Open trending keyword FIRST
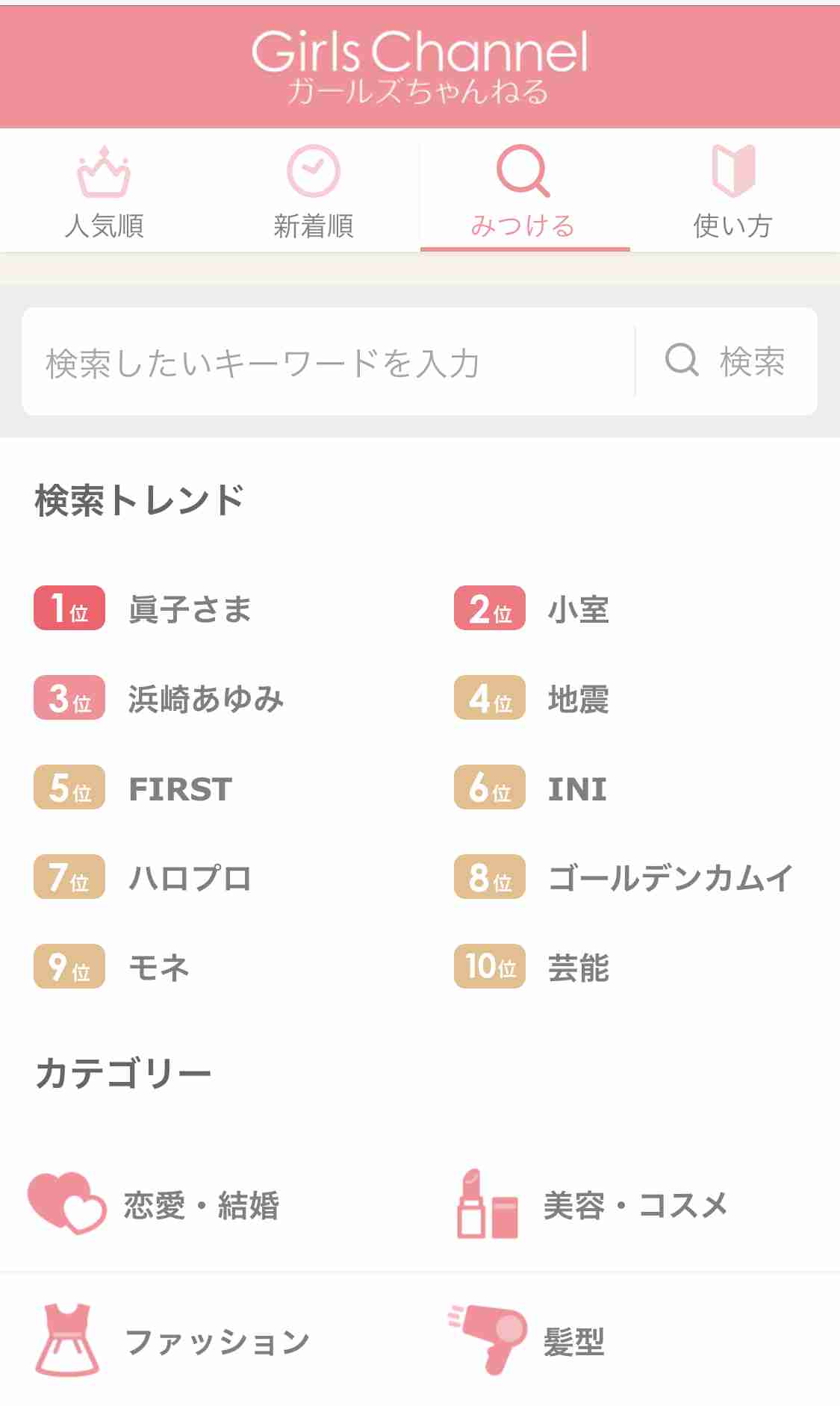This screenshot has width=840, height=1406. click(180, 788)
